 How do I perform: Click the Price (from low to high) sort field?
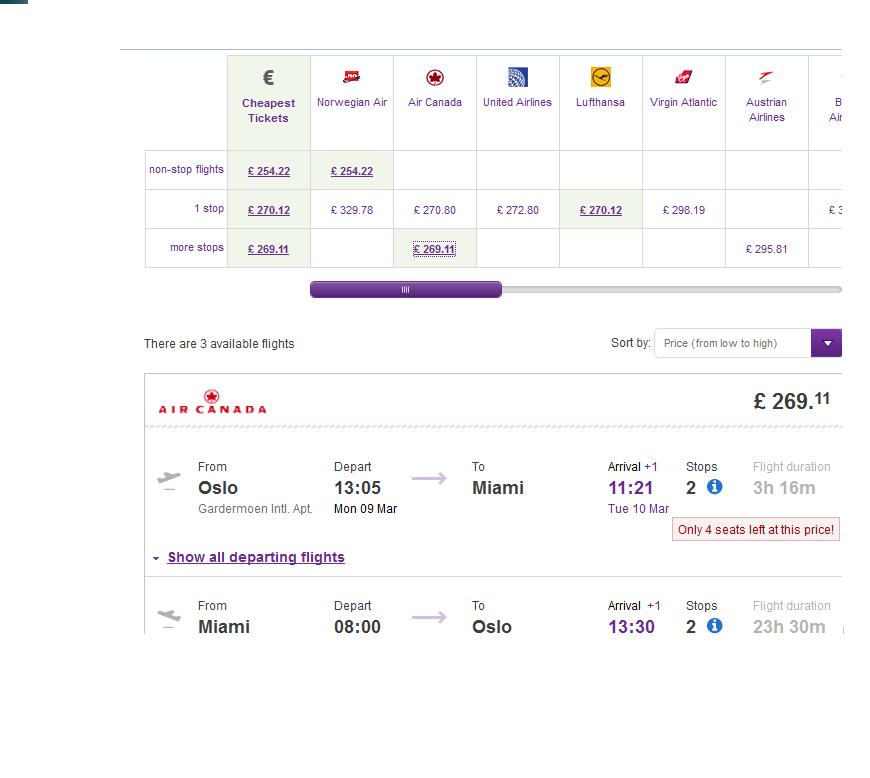coord(732,343)
